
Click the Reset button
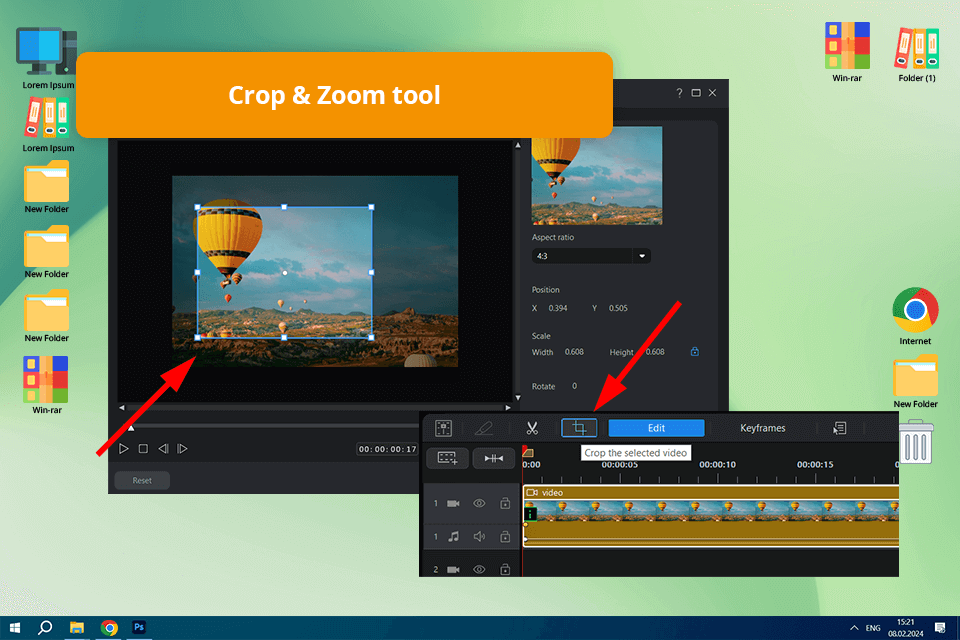pos(142,481)
